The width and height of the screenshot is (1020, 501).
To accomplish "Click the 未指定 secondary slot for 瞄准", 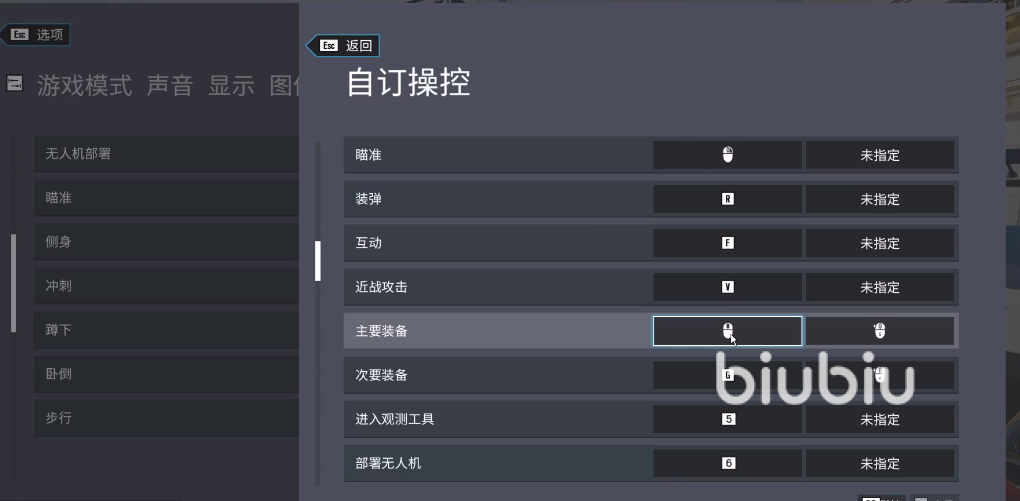I will click(880, 155).
